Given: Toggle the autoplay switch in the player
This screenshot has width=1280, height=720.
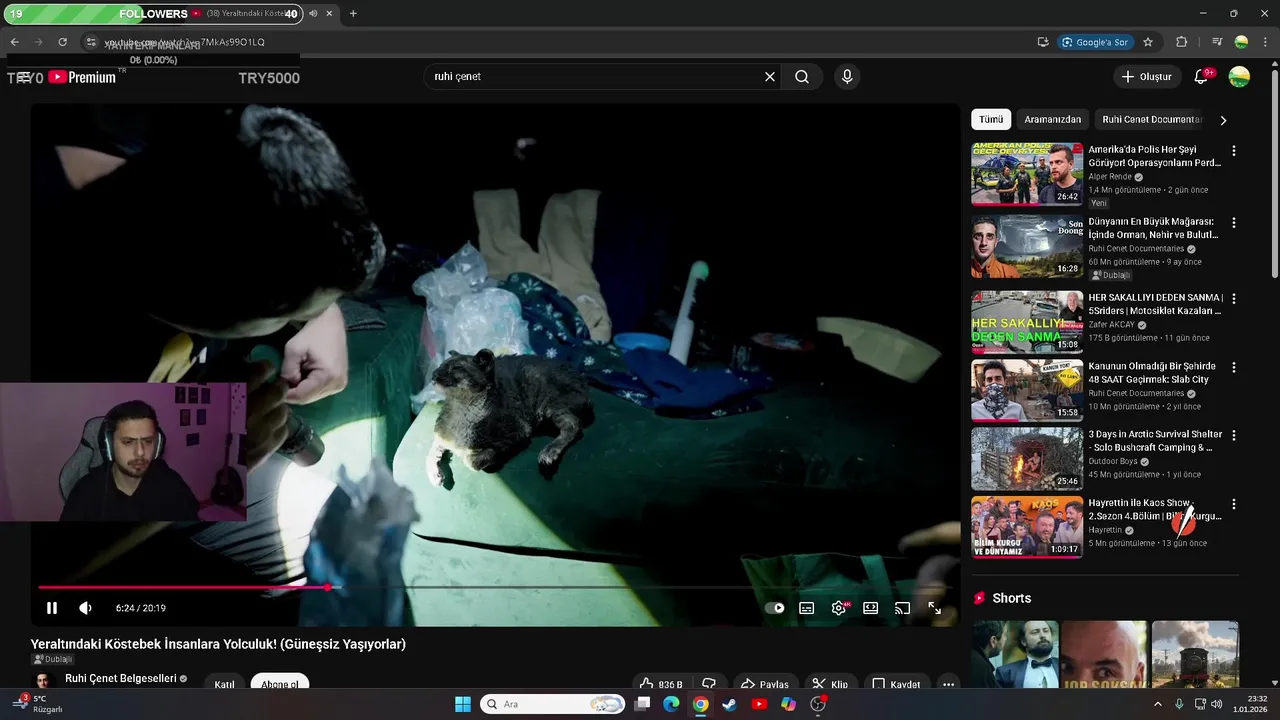Looking at the screenshot, I should [775, 608].
